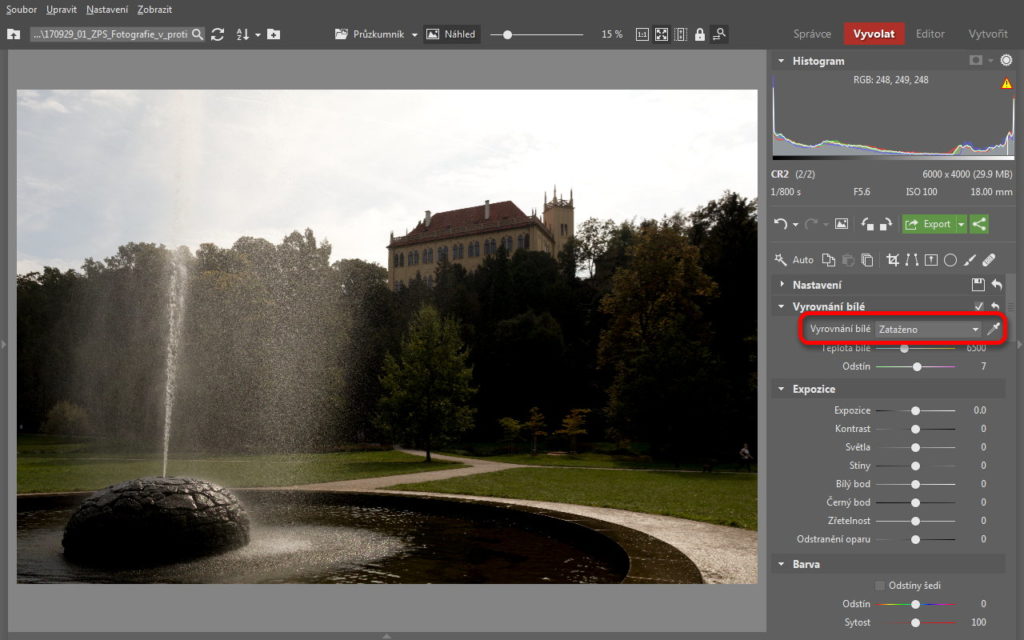The width and height of the screenshot is (1024, 640).
Task: Open the Export options dropdown arrow
Action: (x=961, y=224)
